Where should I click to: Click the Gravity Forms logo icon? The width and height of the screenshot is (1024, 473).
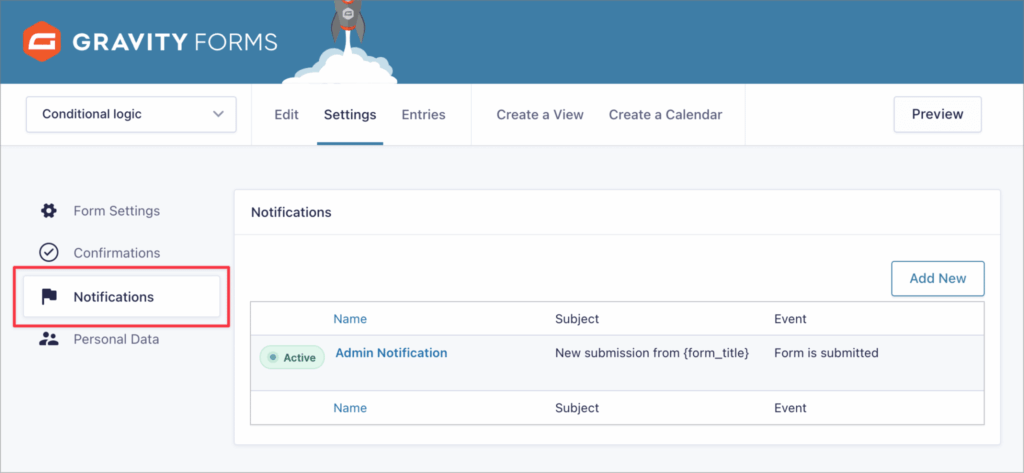(41, 42)
